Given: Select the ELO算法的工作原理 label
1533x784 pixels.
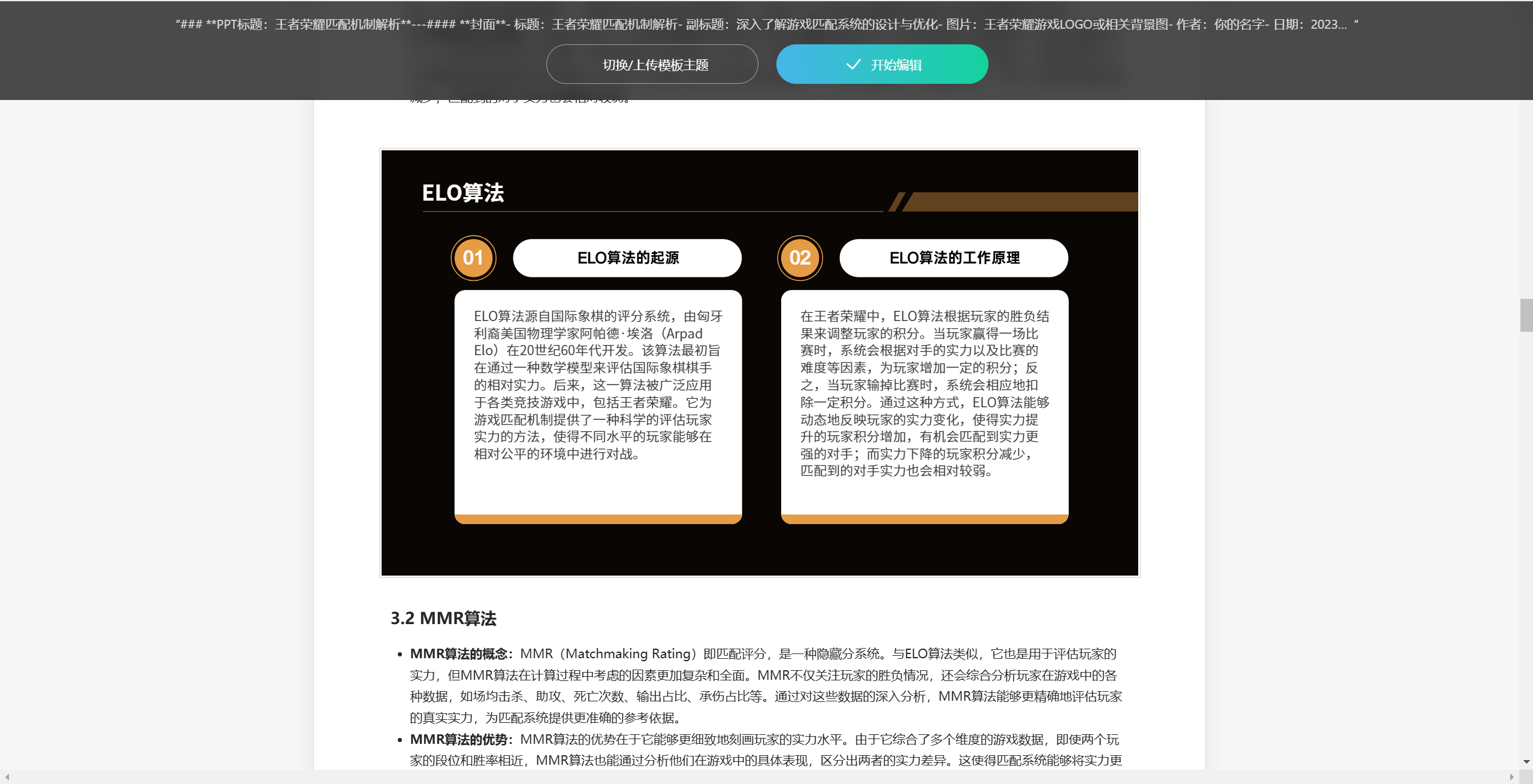Looking at the screenshot, I should pyautogui.click(x=954, y=258).
